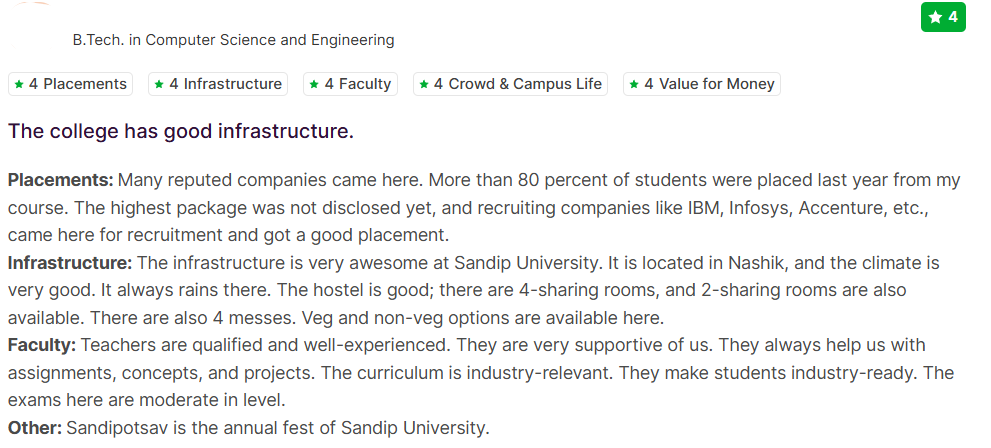Click the word Sandipotsav in the last line

(113, 428)
